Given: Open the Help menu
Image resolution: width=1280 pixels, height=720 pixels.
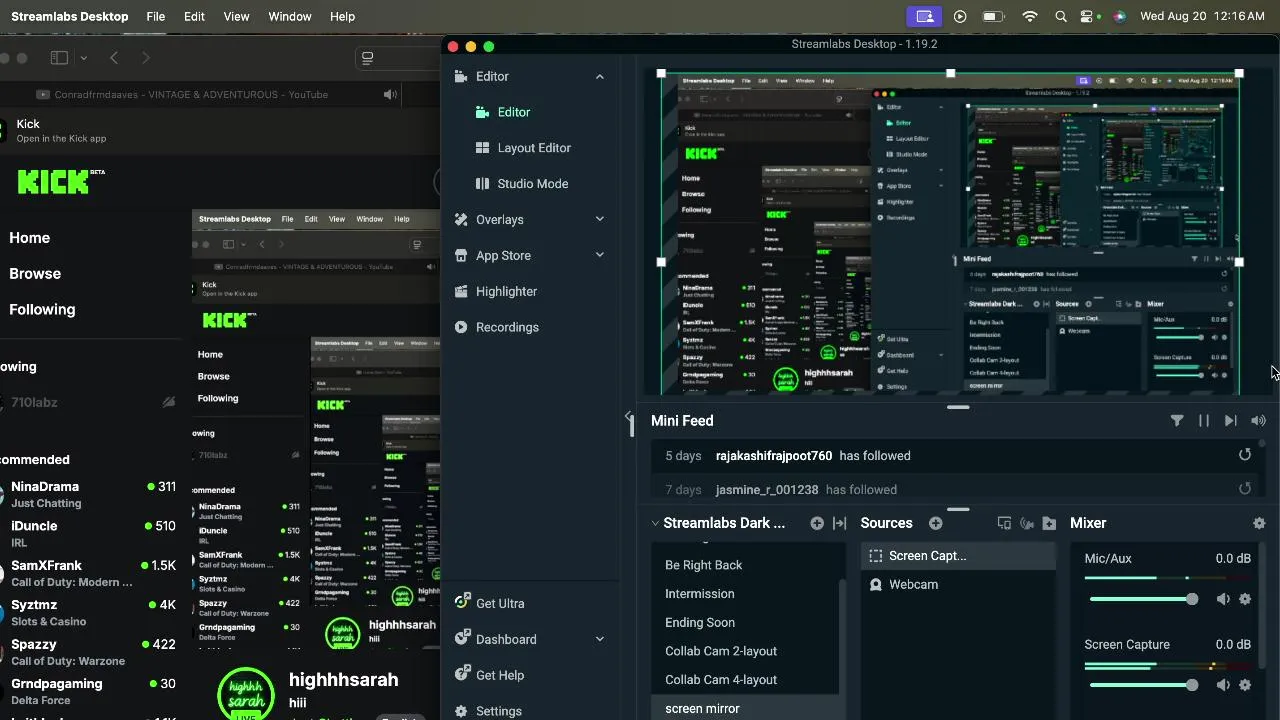Looking at the screenshot, I should 343,16.
